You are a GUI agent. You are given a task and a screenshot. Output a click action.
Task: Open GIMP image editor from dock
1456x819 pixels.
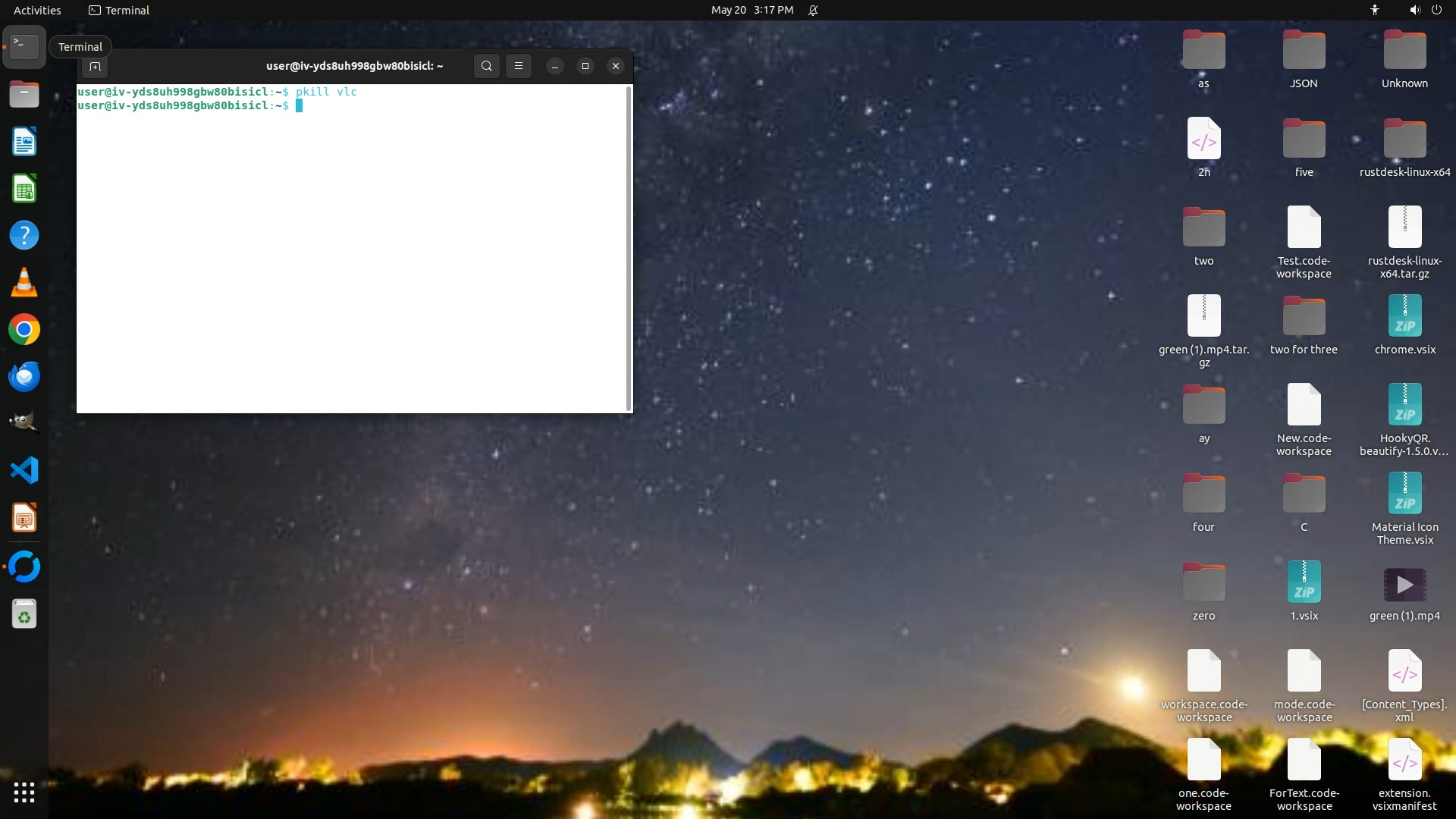point(24,422)
